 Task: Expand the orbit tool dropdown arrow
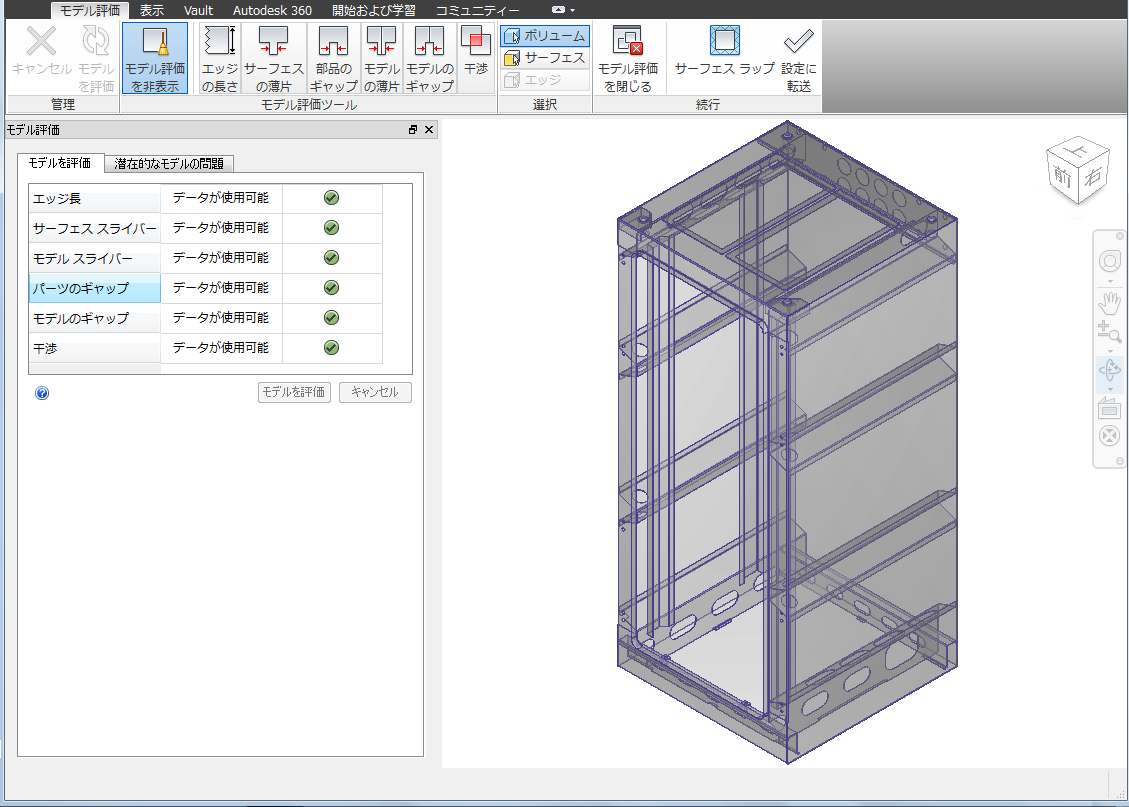[1110, 389]
